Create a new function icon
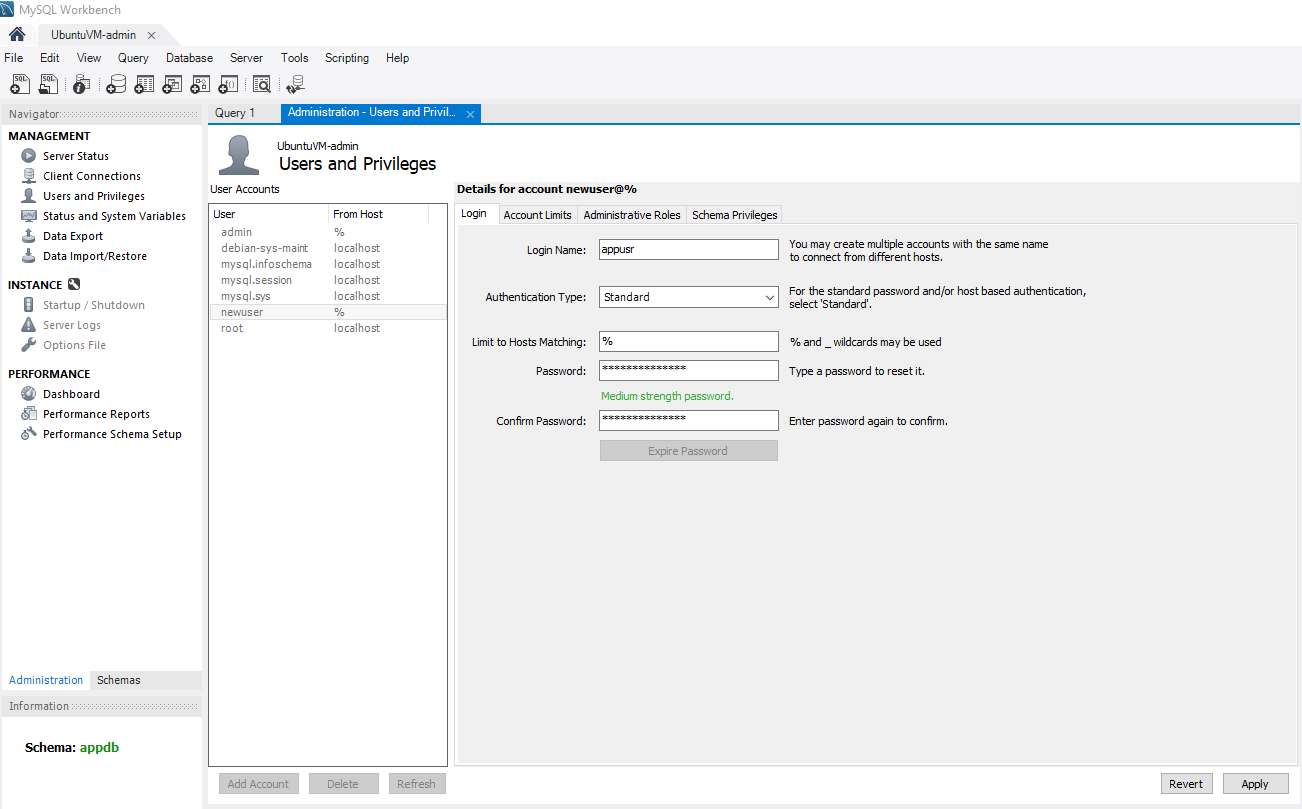The width and height of the screenshot is (1302, 809). tap(228, 85)
